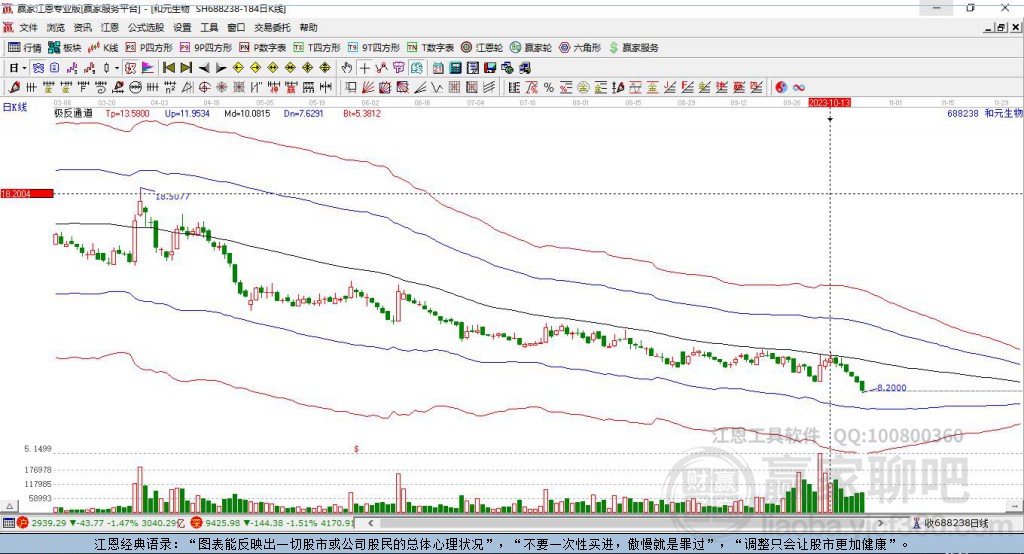Save with the floppy disk icon

click(x=490, y=68)
